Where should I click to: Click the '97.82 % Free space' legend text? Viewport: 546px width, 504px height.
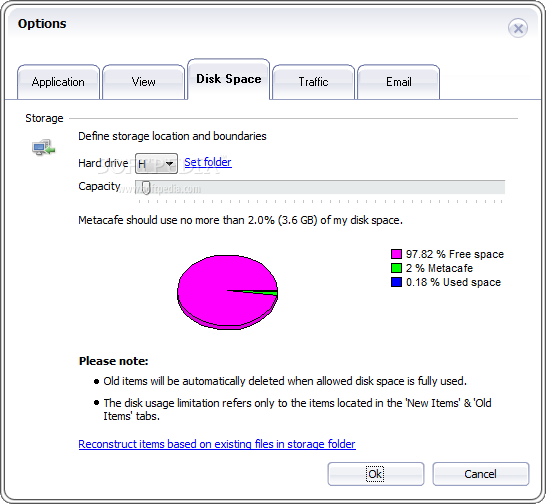(455, 254)
